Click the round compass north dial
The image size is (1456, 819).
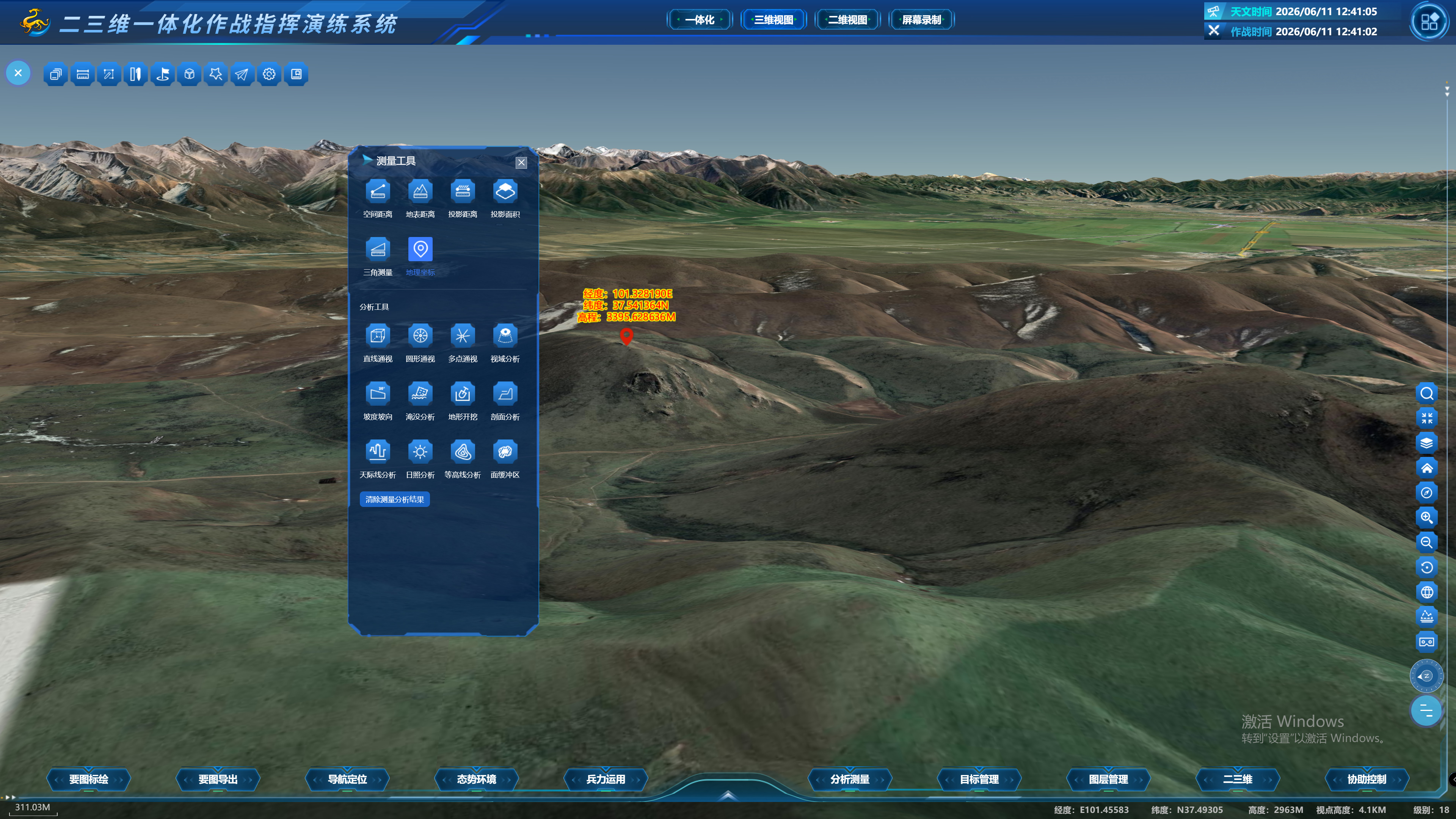1426,676
